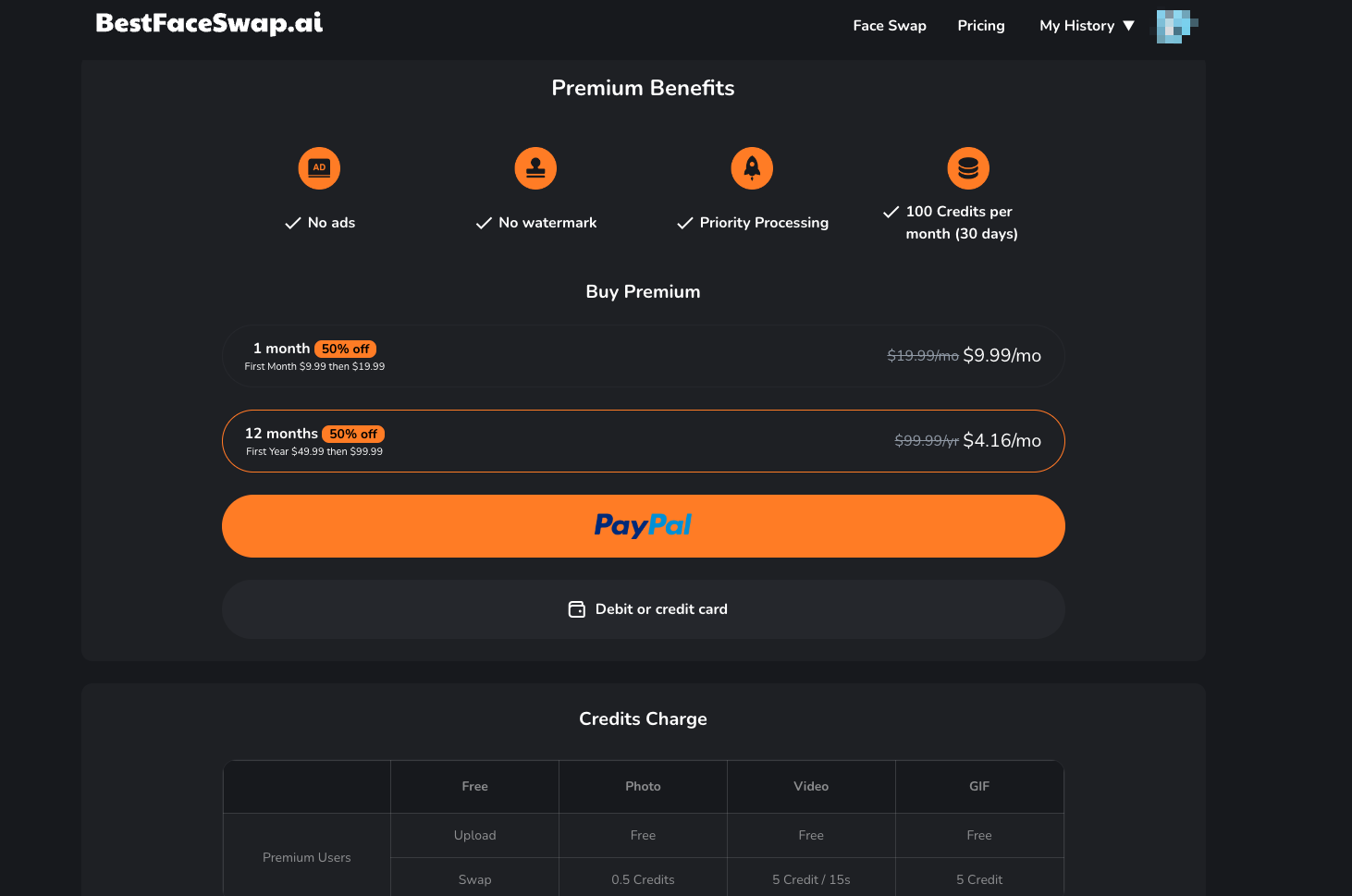Click the 50% off badge on 12 months
Screen dimensions: 1352x896
352,434
